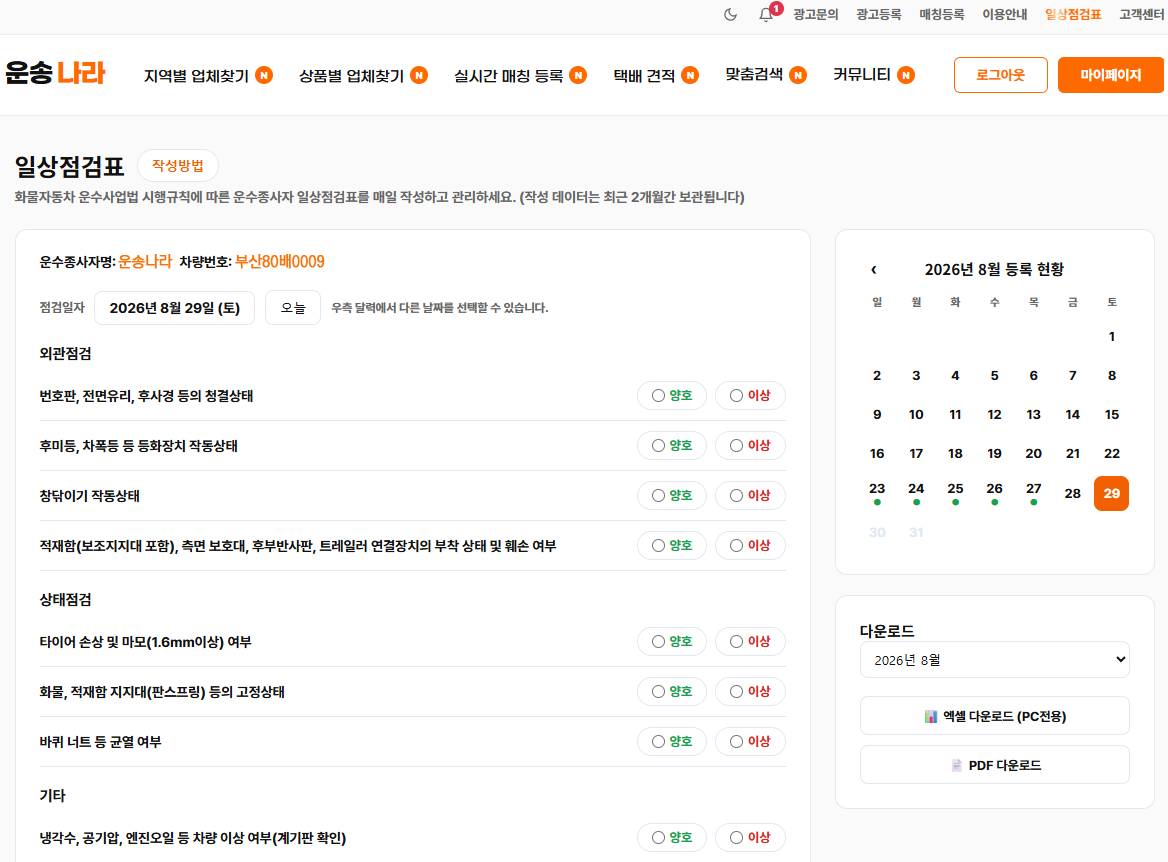Open 지역별 업체찾기 menu

196,75
